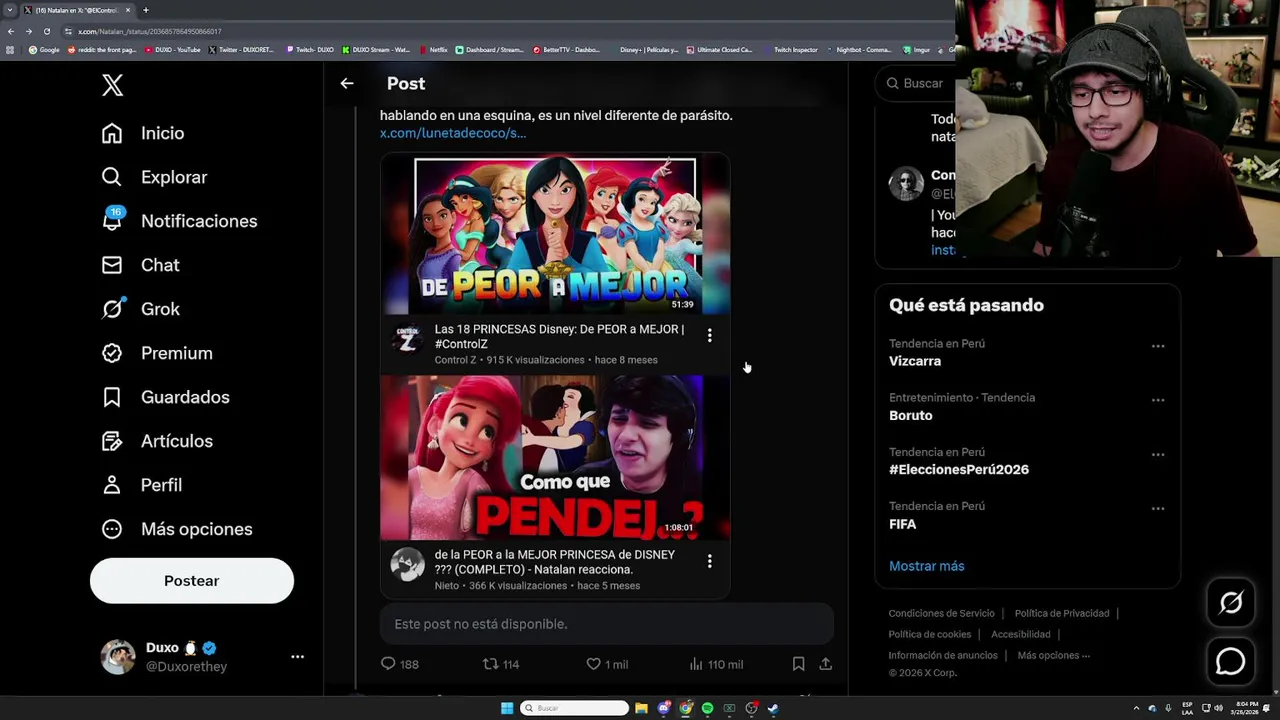
Task: Click the Postear button
Action: point(192,581)
